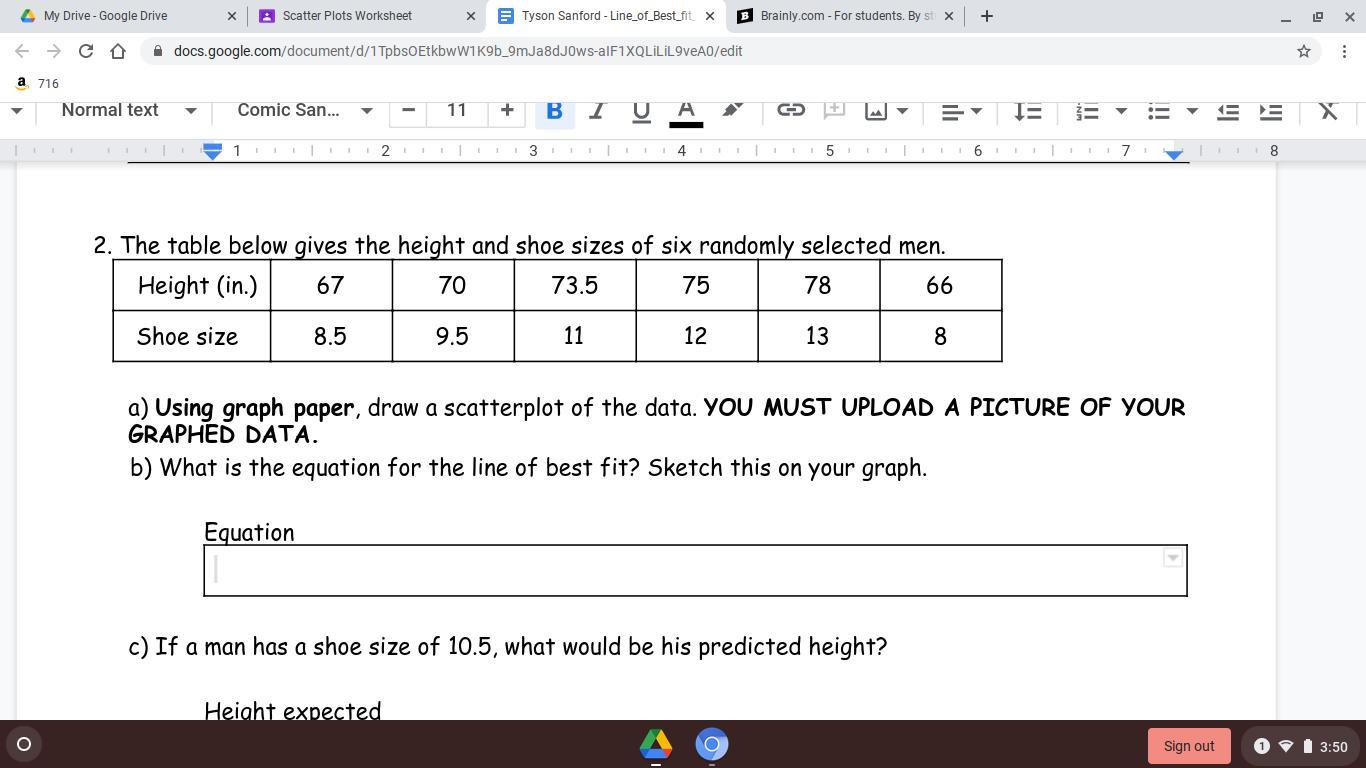1366x768 pixels.
Task: Open the Comic Sans font dropdown
Action: [x=304, y=110]
